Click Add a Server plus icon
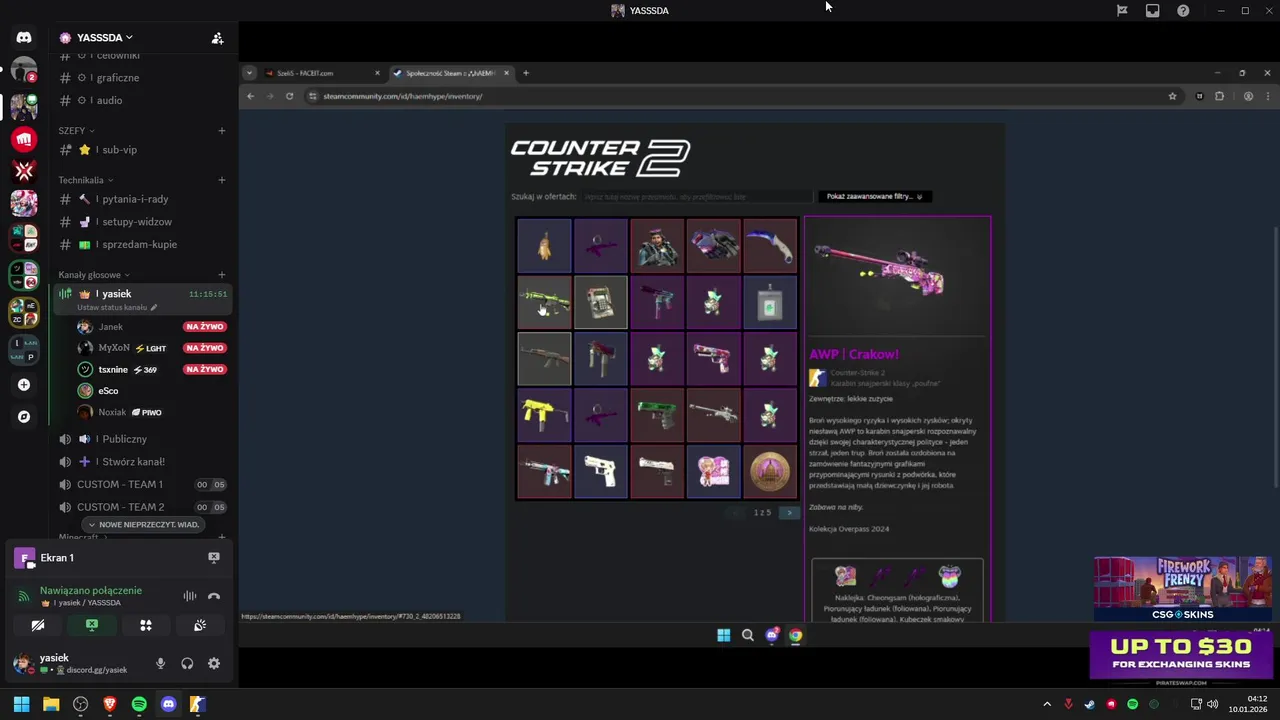Screen dimensions: 1280x720 (x=24, y=385)
